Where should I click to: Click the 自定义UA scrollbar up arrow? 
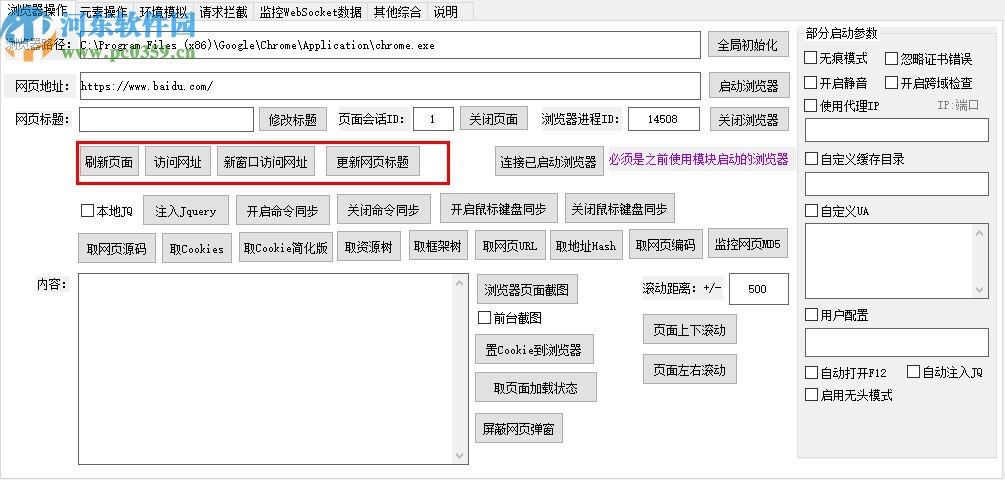coord(981,232)
